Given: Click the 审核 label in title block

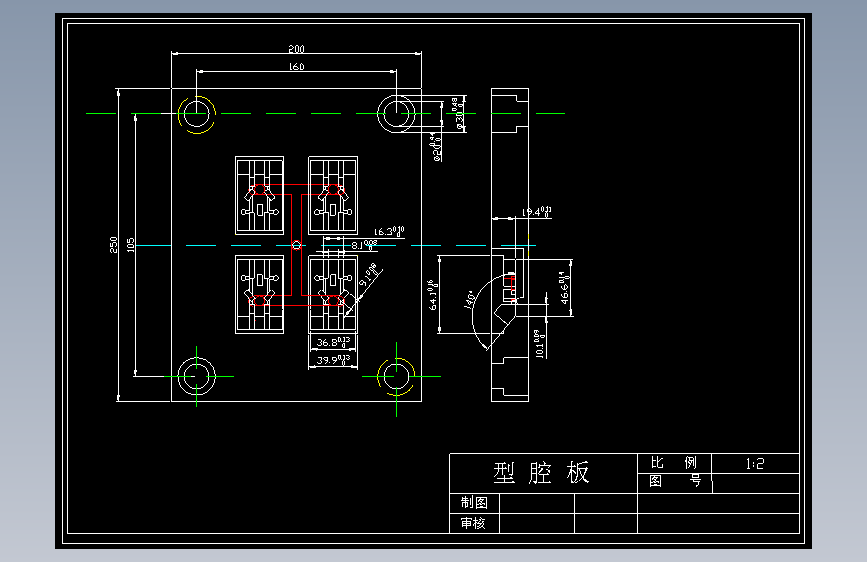Looking at the screenshot, I should 473,523.
